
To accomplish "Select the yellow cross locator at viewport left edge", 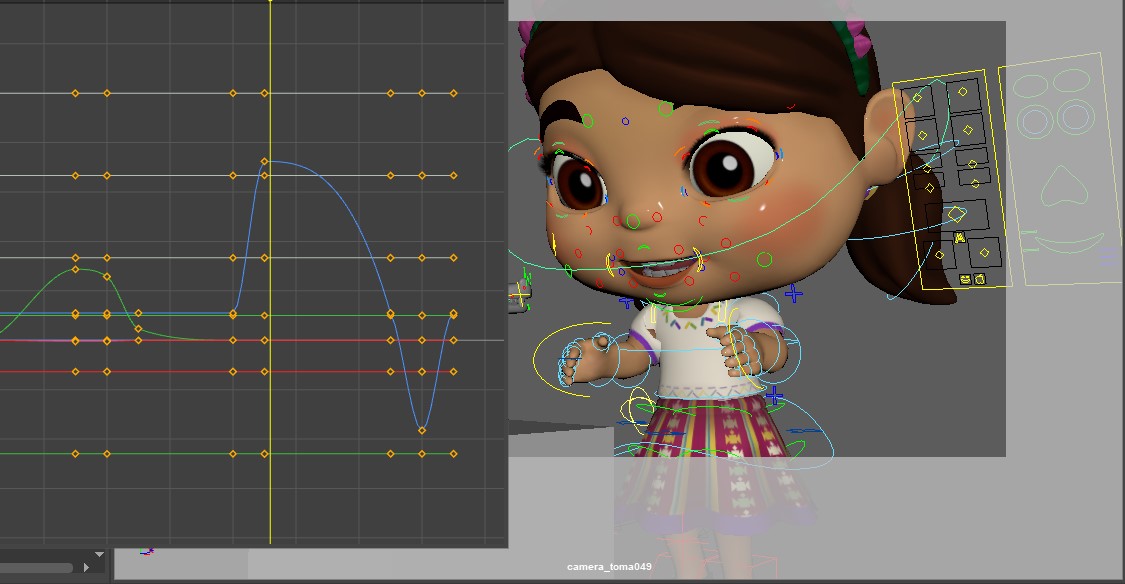I will (x=519, y=293).
